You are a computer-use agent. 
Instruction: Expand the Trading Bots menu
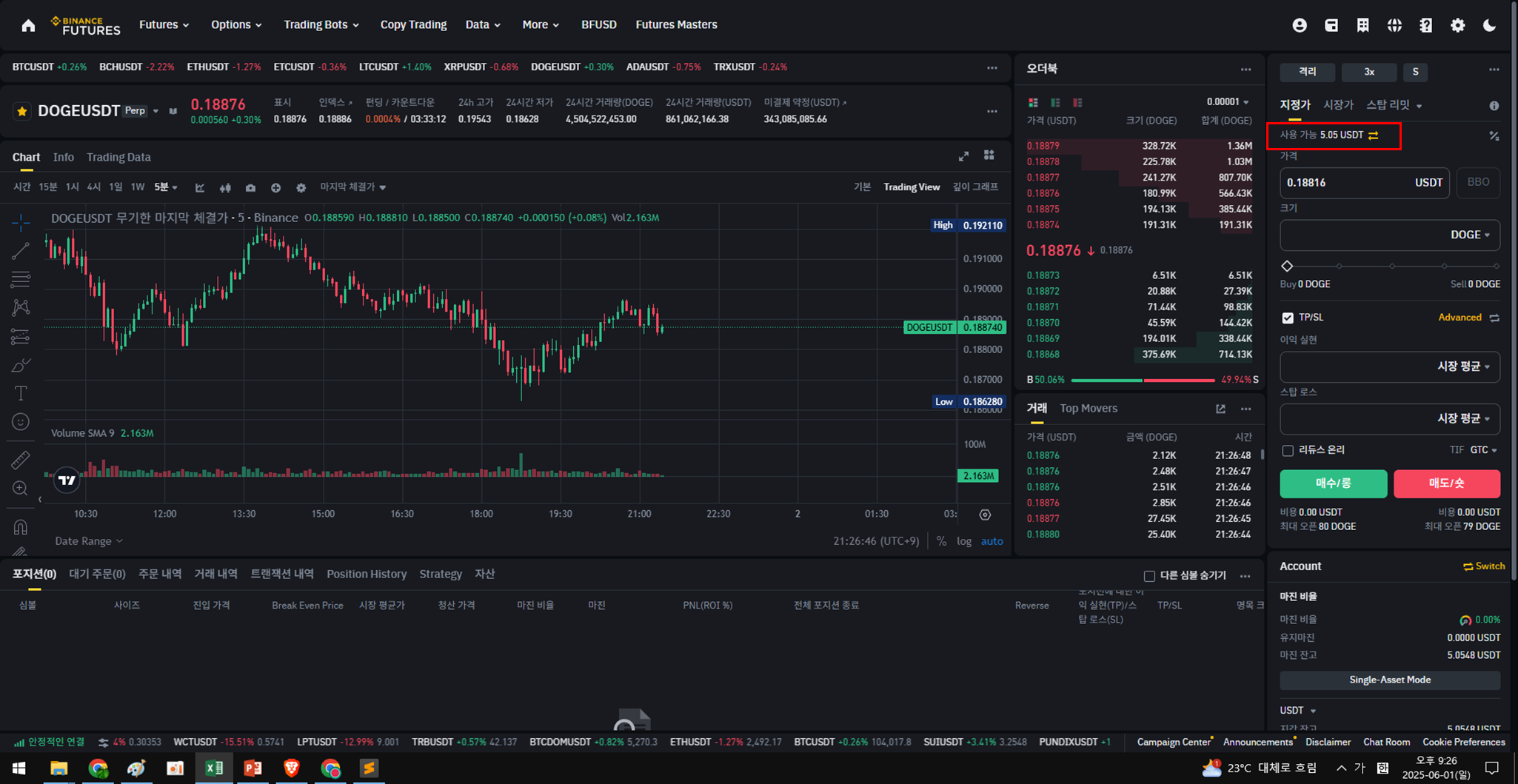pyautogui.click(x=321, y=24)
